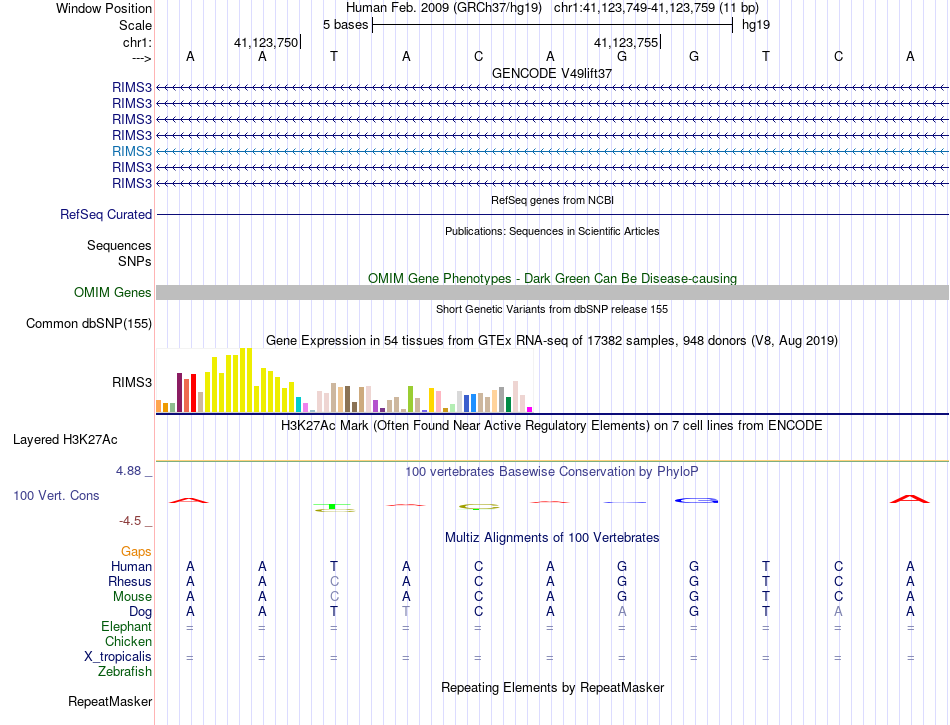The width and height of the screenshot is (950, 725).
Task: Click the dark green GTEx expression bar
Action: [x=508, y=405]
